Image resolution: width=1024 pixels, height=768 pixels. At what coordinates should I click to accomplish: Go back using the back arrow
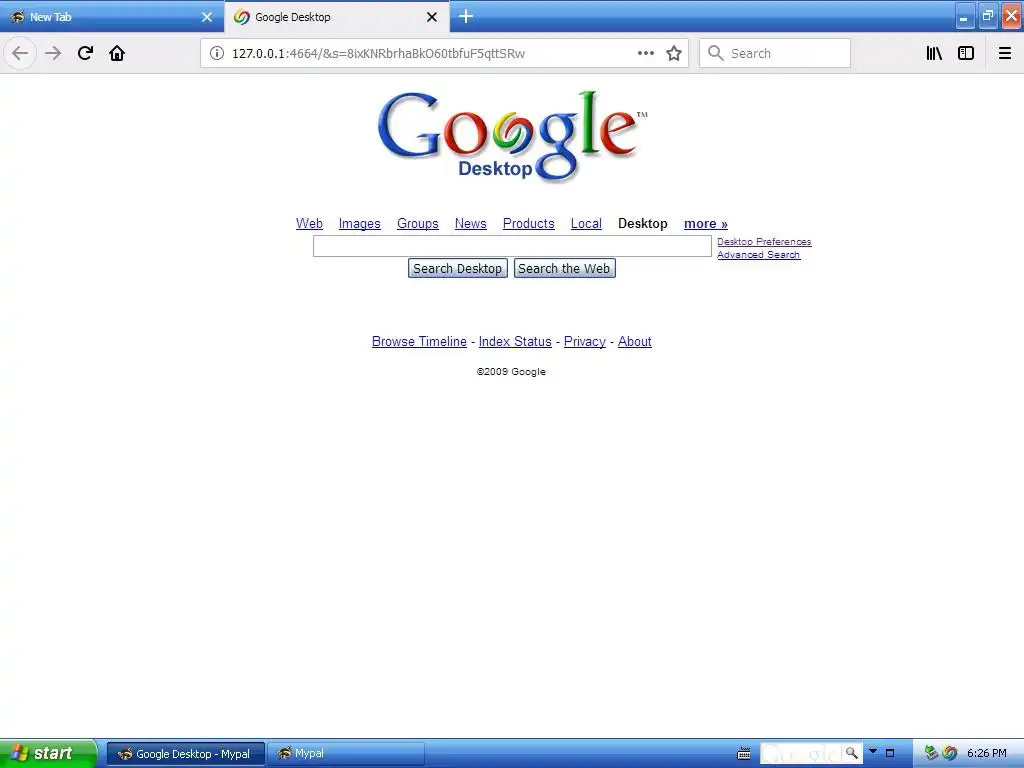pyautogui.click(x=20, y=53)
